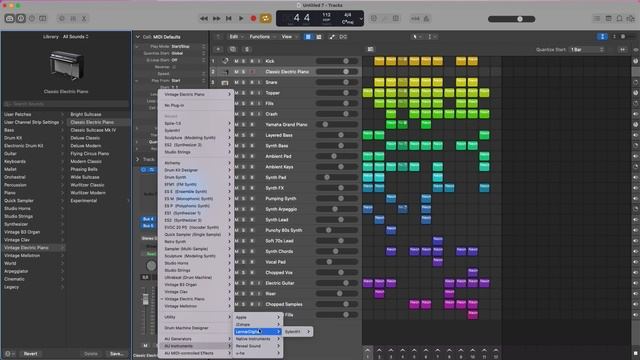Choose Drum Machine Designer menu item

click(196, 328)
